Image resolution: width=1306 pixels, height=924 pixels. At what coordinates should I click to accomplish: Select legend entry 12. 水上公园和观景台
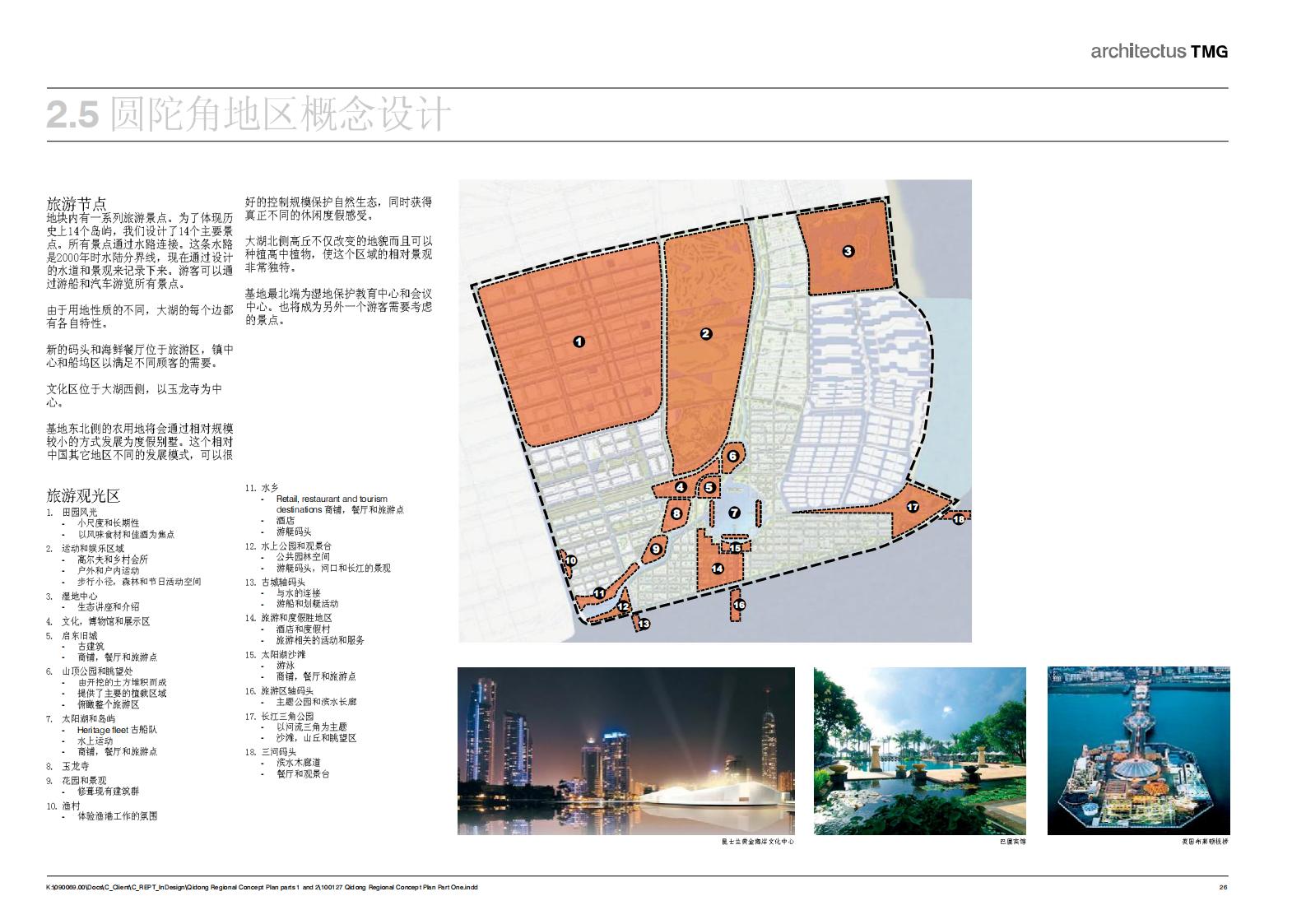coord(288,546)
